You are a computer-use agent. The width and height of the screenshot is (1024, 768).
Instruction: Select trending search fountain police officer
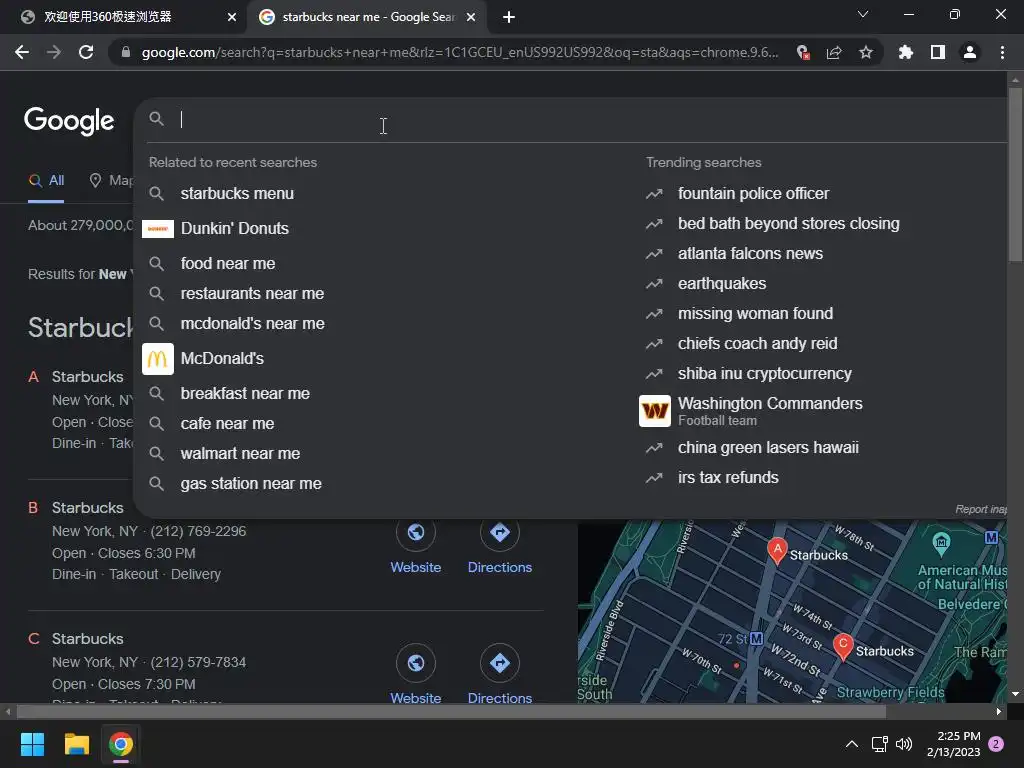pos(753,193)
